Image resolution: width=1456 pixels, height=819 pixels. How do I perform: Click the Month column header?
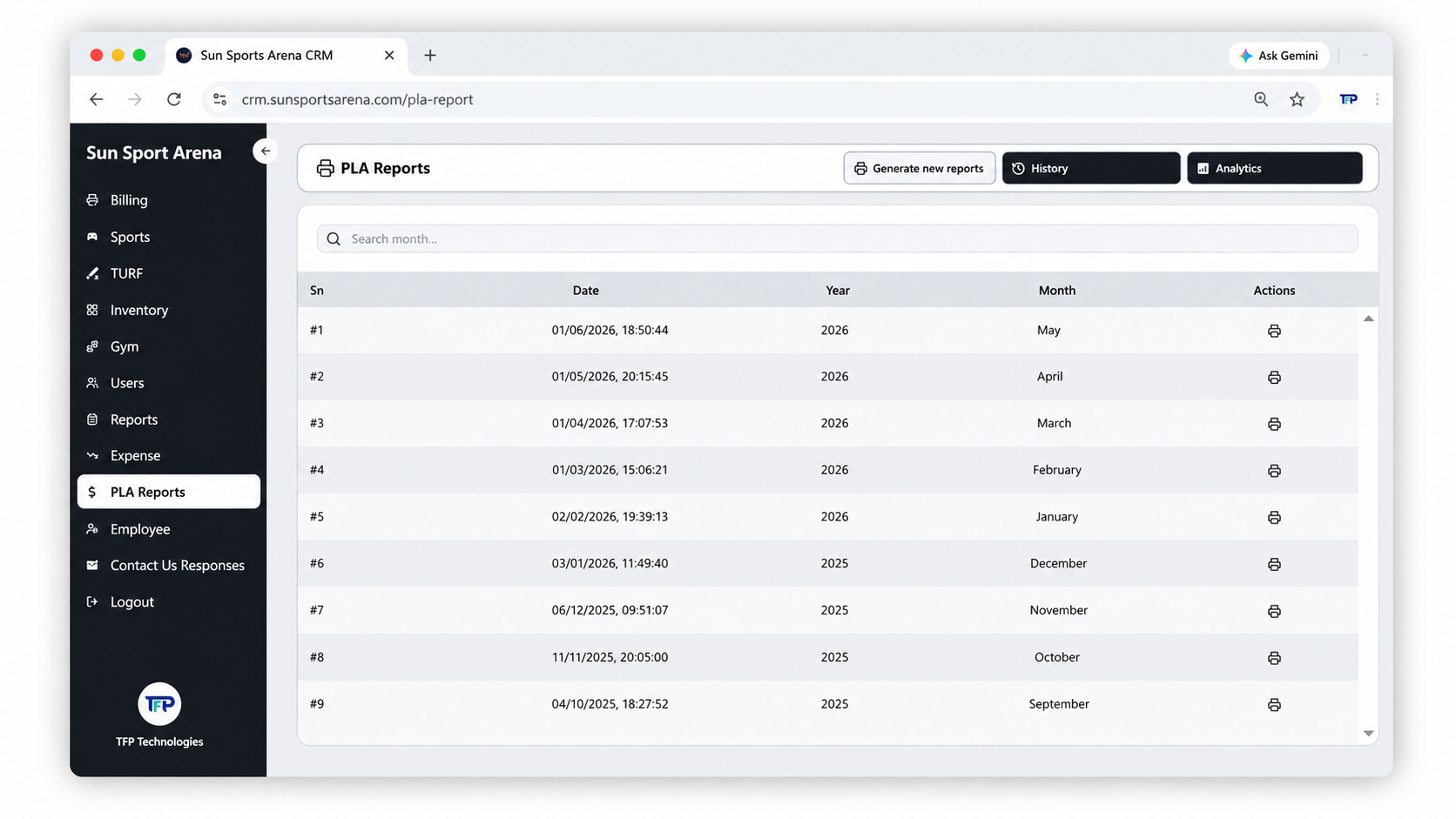pyautogui.click(x=1057, y=291)
